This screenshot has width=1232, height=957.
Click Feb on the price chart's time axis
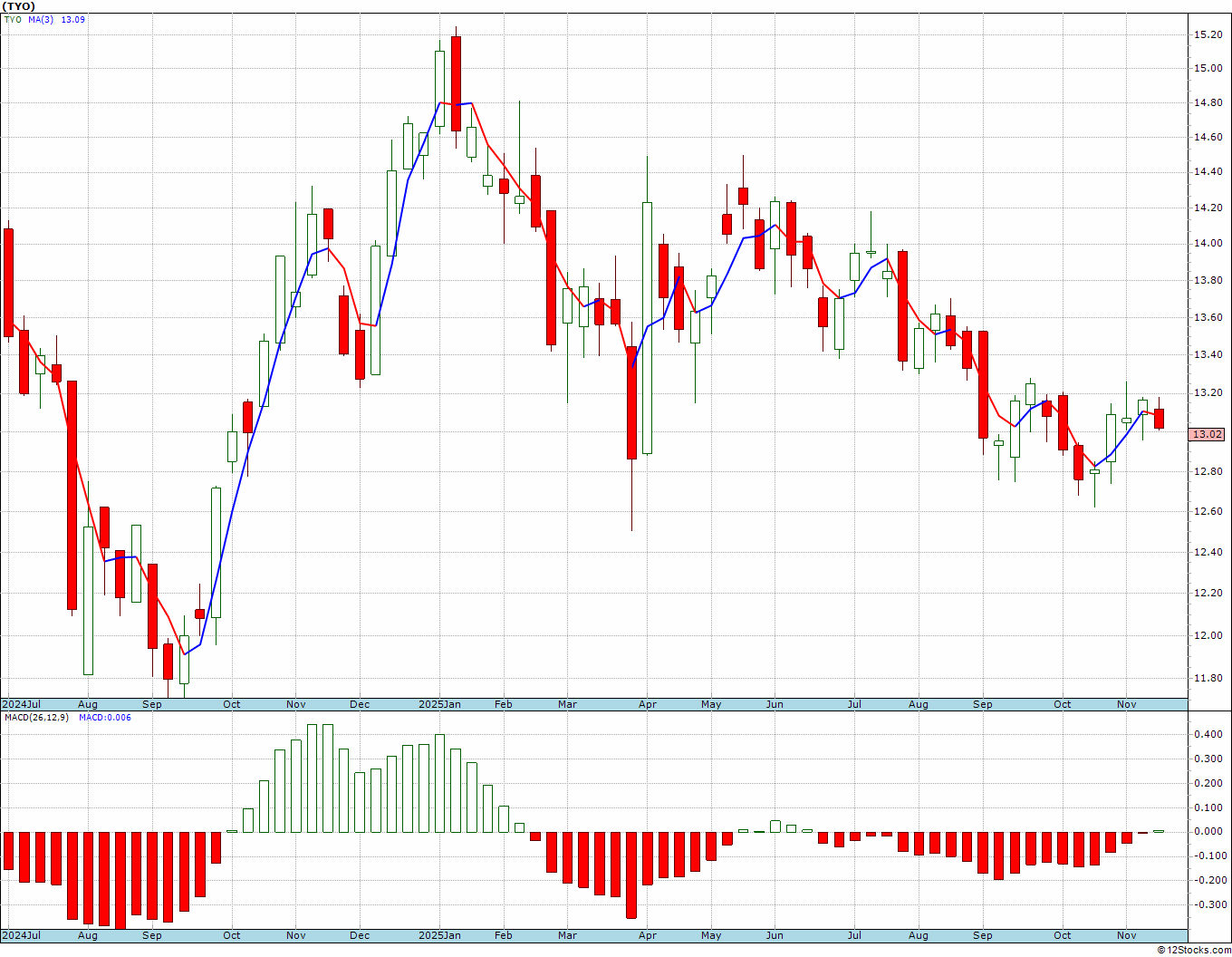click(503, 704)
